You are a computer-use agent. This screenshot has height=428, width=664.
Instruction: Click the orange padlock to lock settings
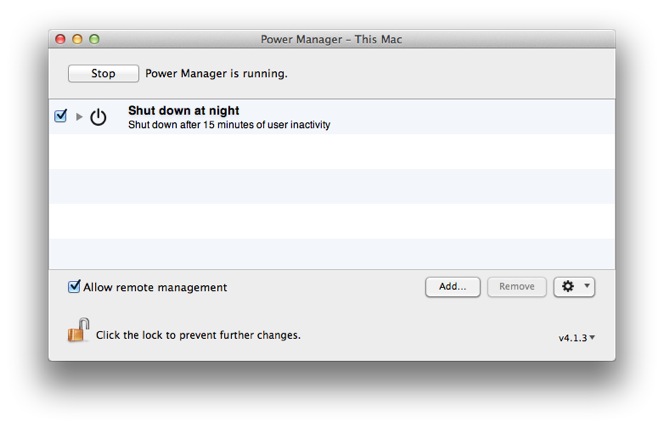[x=78, y=330]
